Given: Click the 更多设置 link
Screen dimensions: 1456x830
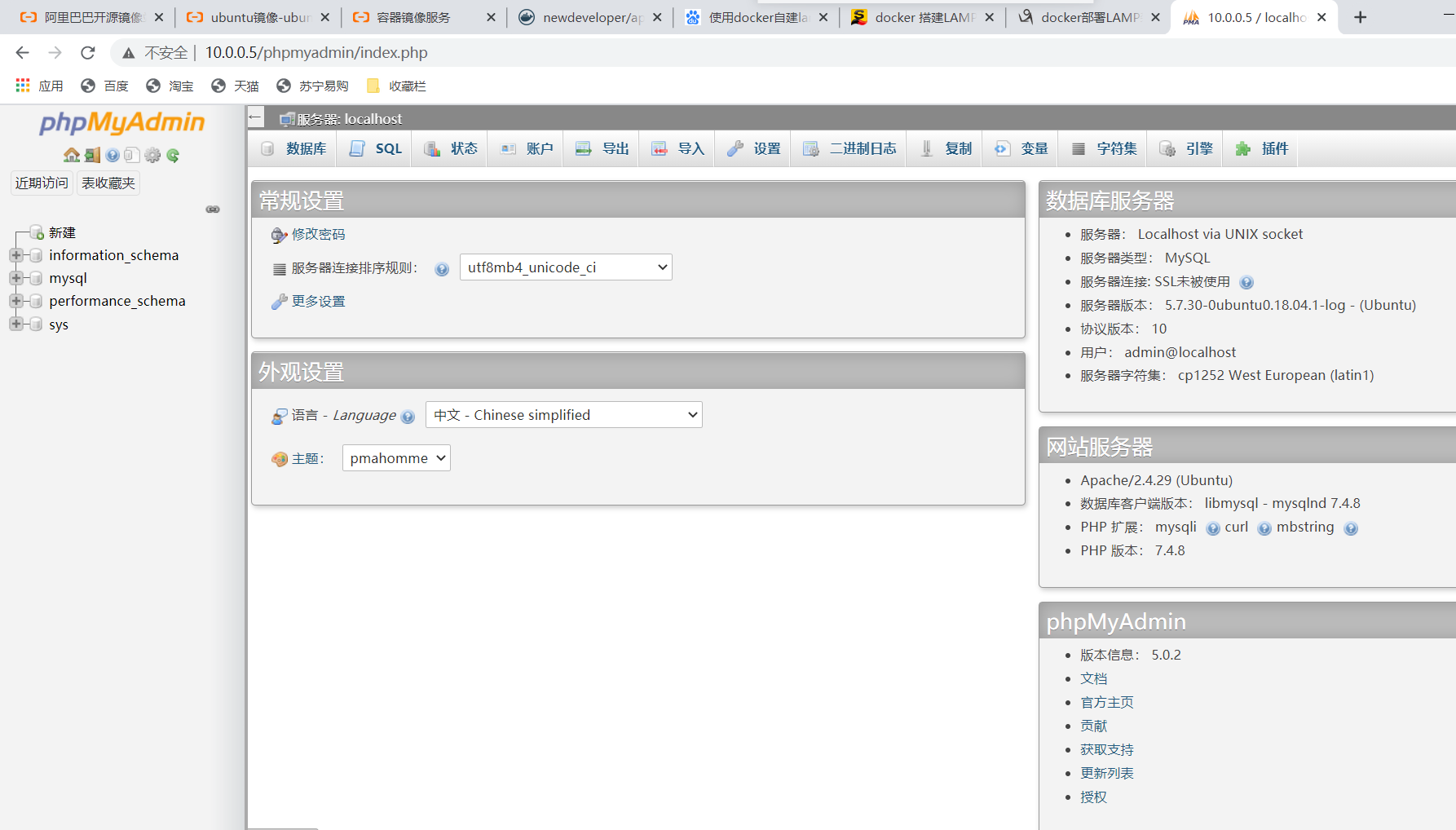Looking at the screenshot, I should coord(318,301).
